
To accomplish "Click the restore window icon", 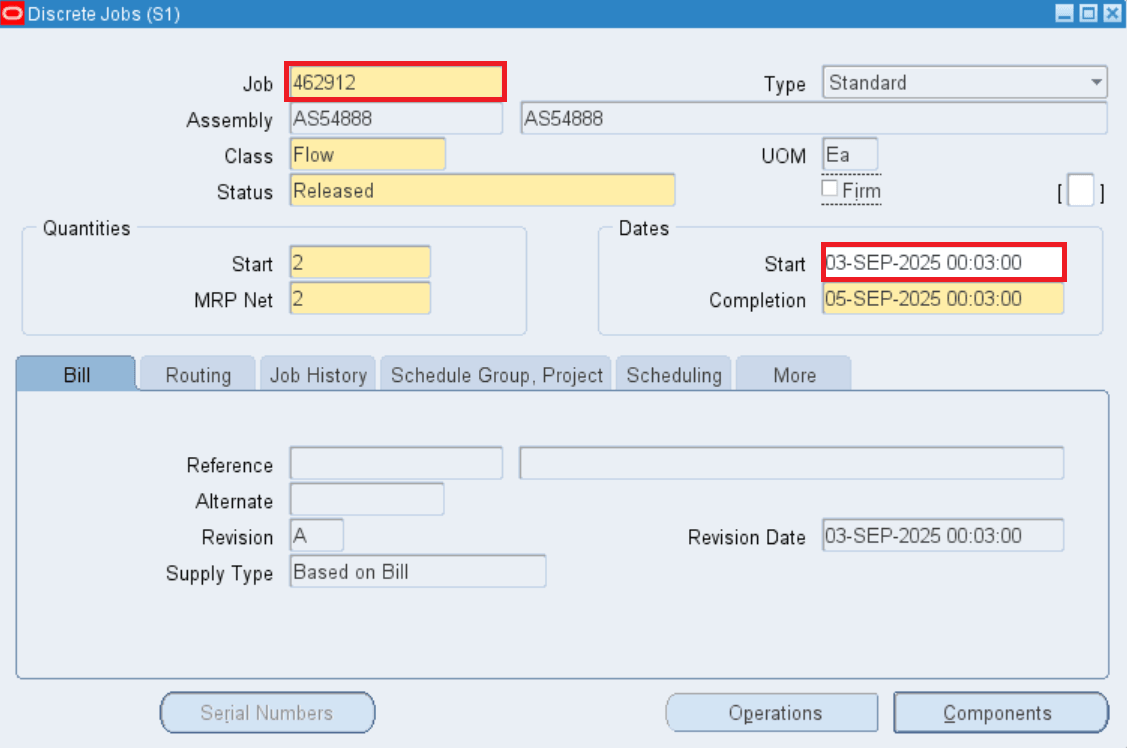I will click(1087, 13).
